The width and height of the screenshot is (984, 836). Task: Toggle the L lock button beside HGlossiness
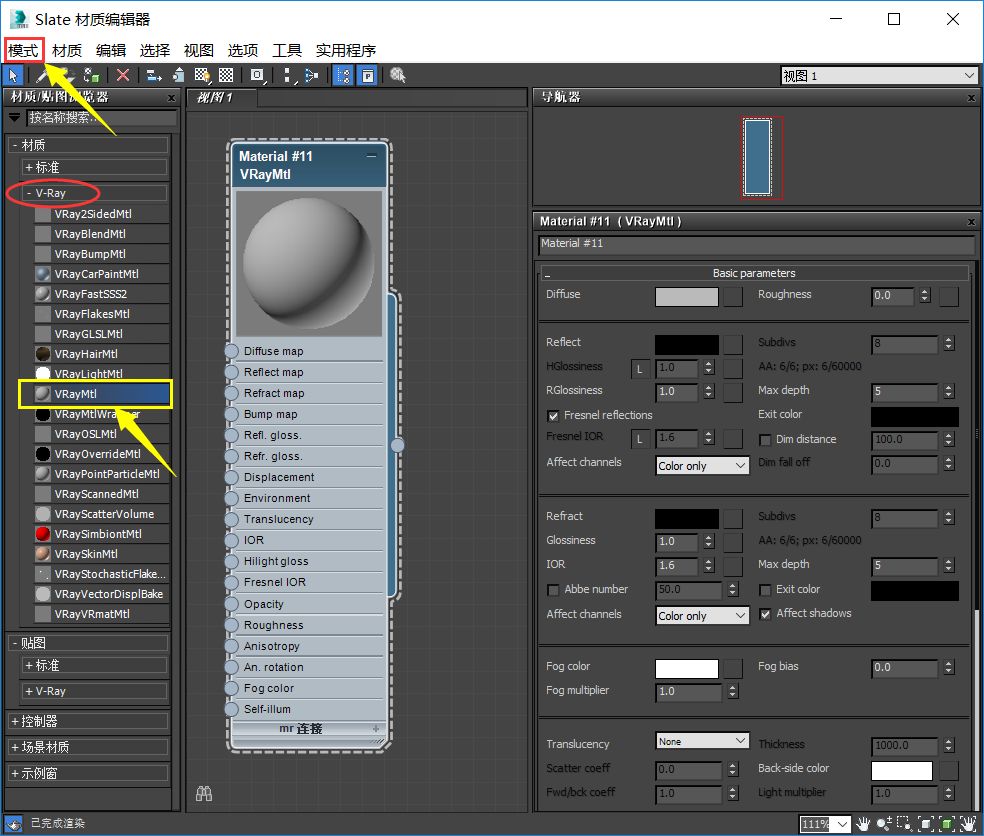(639, 369)
